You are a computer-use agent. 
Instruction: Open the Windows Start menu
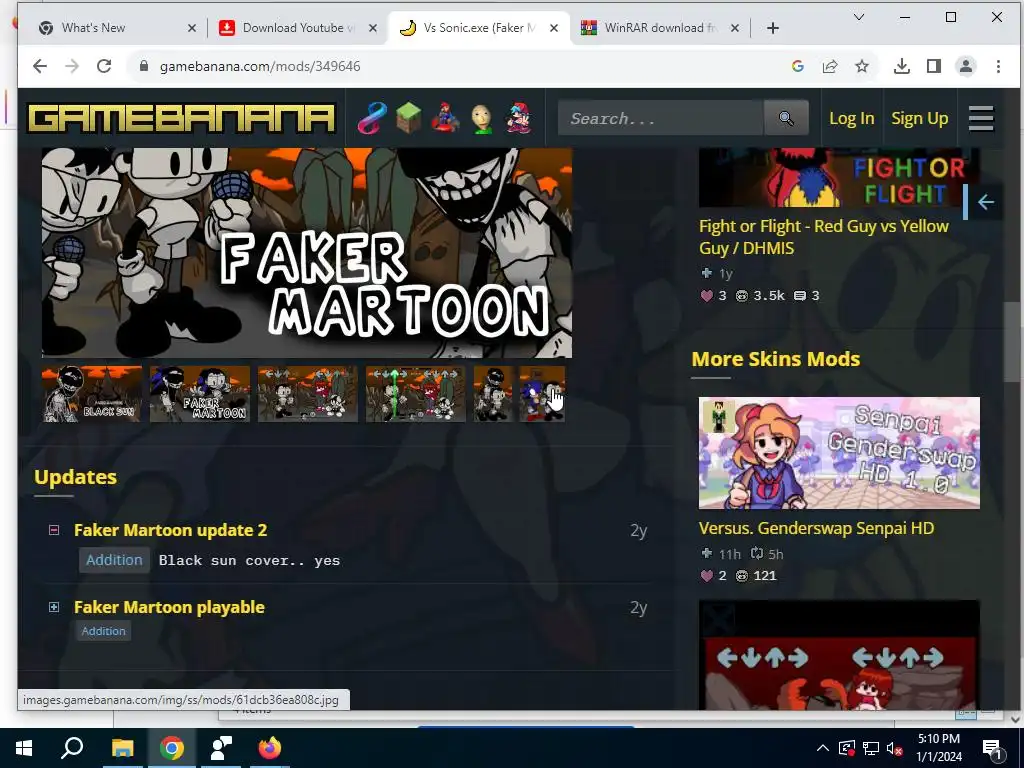pyautogui.click(x=24, y=748)
